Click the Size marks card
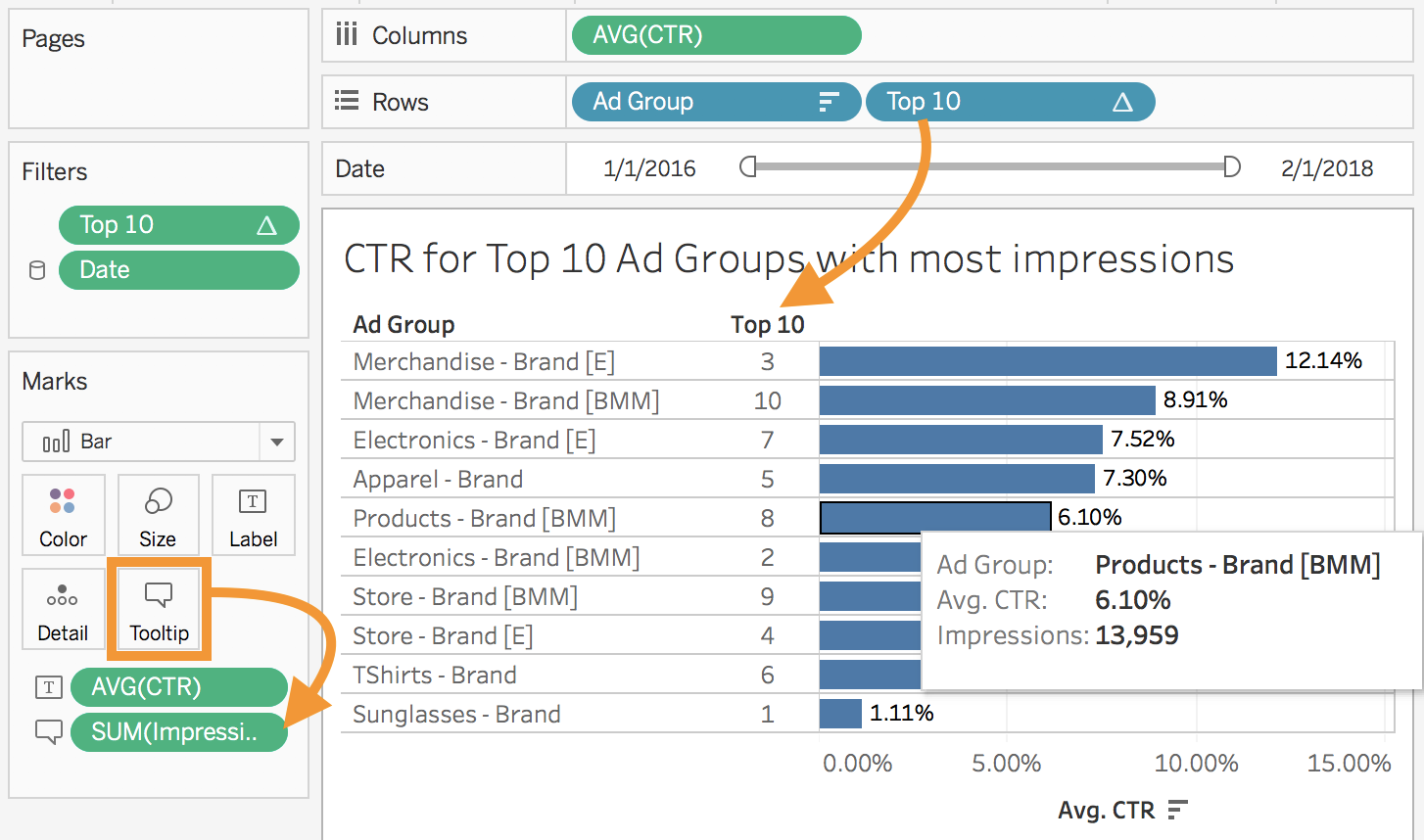The width and height of the screenshot is (1424, 840). pyautogui.click(x=158, y=515)
